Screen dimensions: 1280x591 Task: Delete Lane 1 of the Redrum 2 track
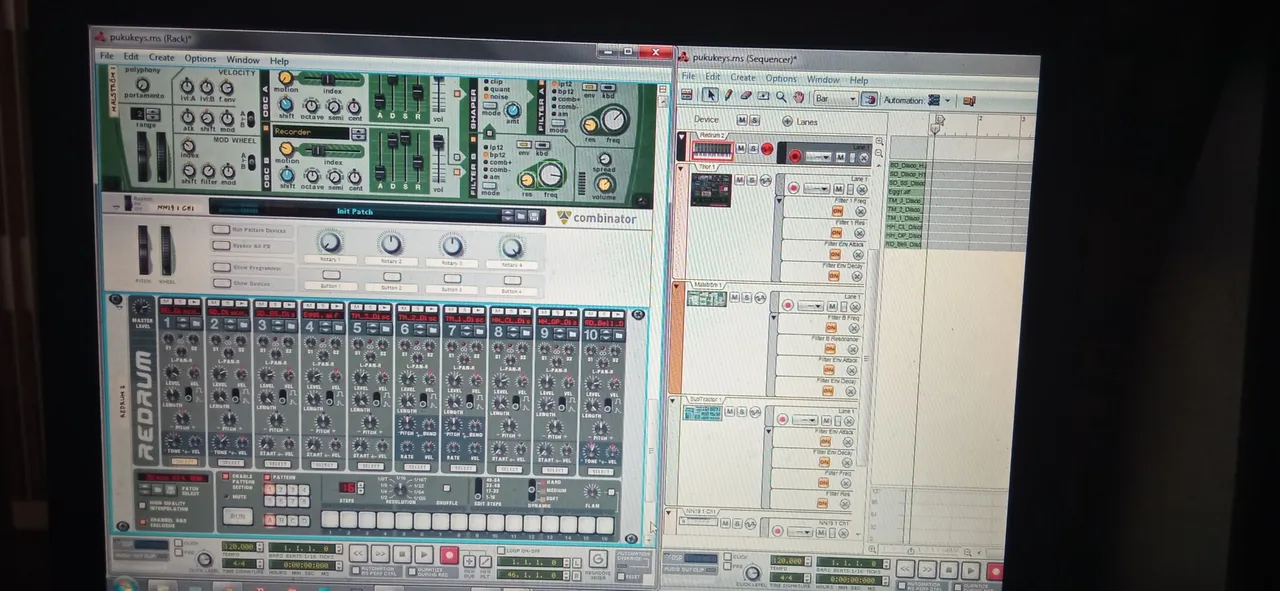863,158
